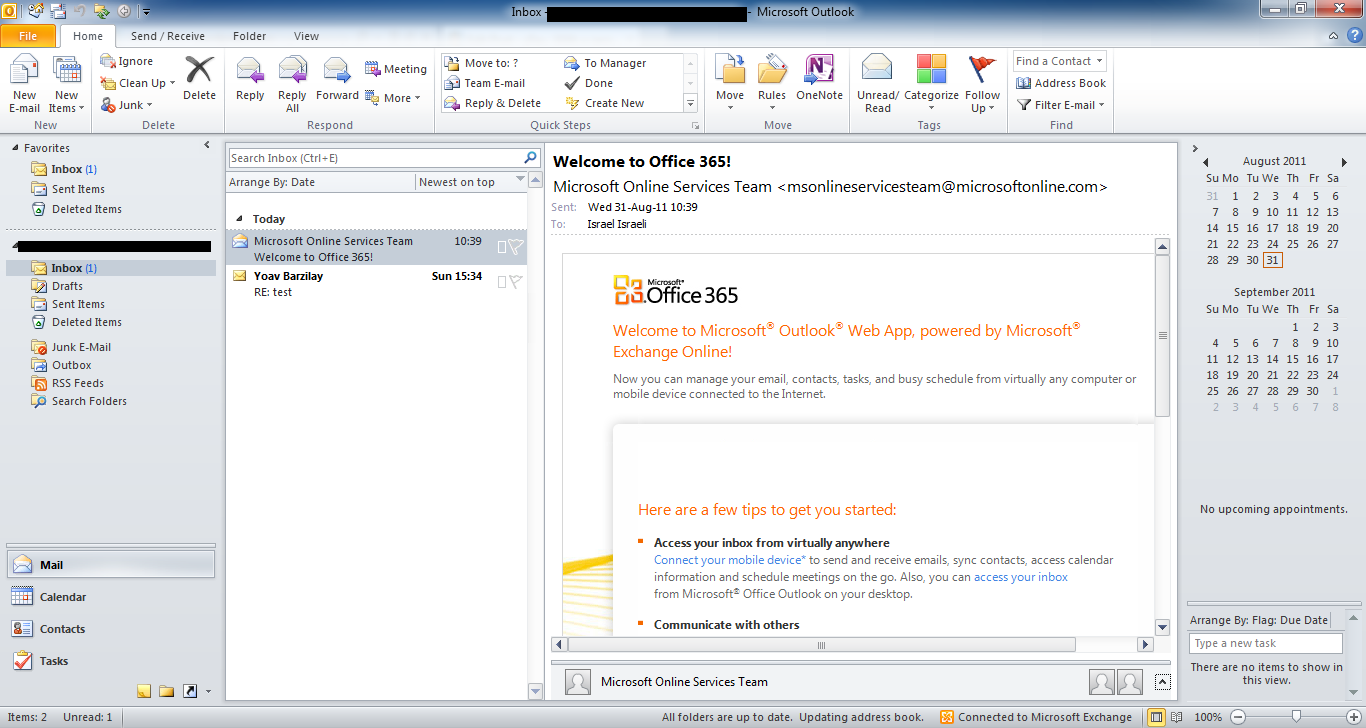
Task: Expand the Quick Steps gallery
Action: 690,103
